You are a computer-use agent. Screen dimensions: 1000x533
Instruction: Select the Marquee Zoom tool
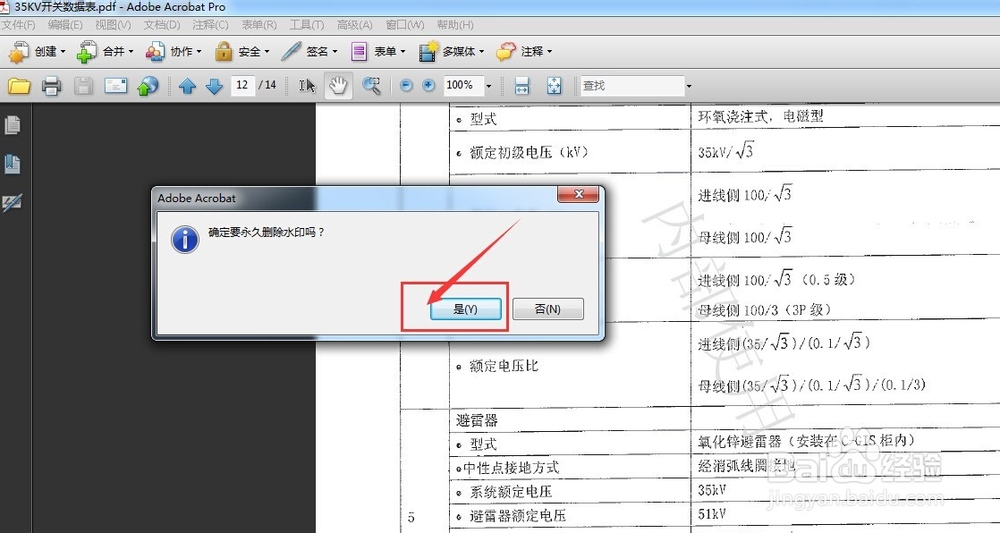pyautogui.click(x=371, y=85)
